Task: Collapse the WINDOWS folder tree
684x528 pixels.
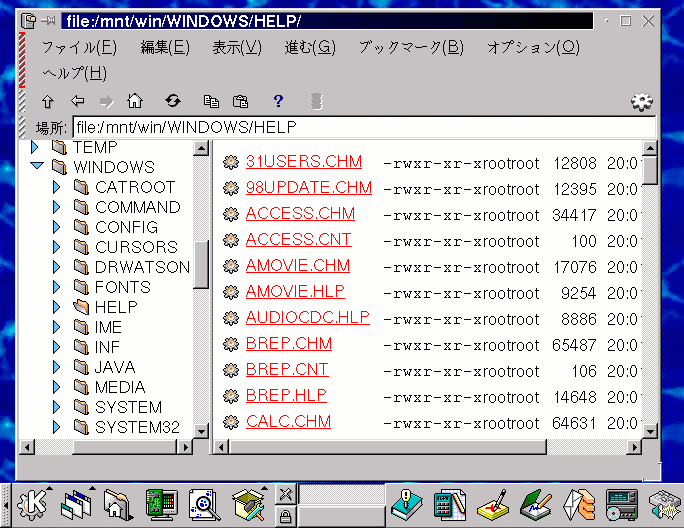Action: [x=37, y=166]
